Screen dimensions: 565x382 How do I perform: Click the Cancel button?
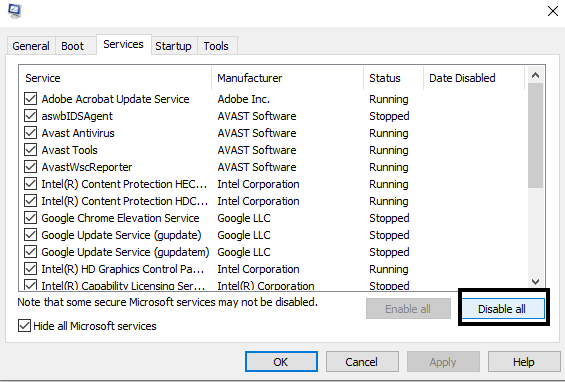(362, 362)
